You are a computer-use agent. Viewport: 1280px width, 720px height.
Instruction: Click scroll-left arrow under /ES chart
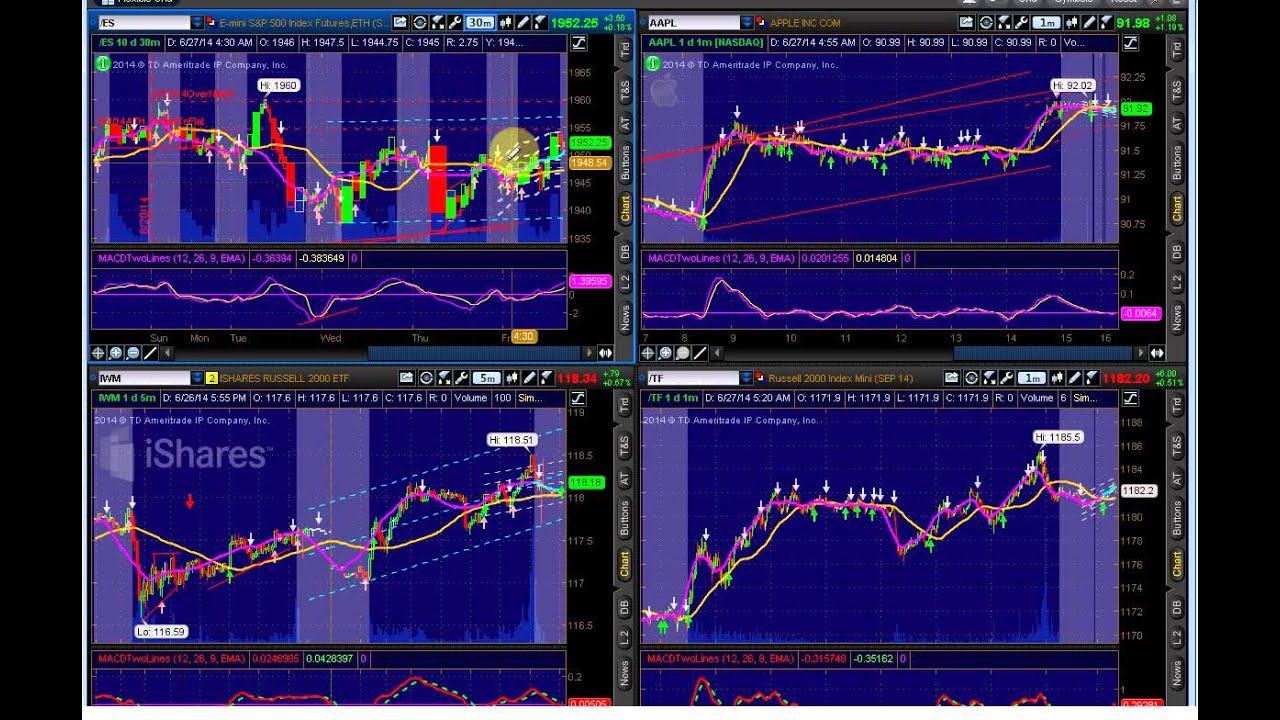167,353
